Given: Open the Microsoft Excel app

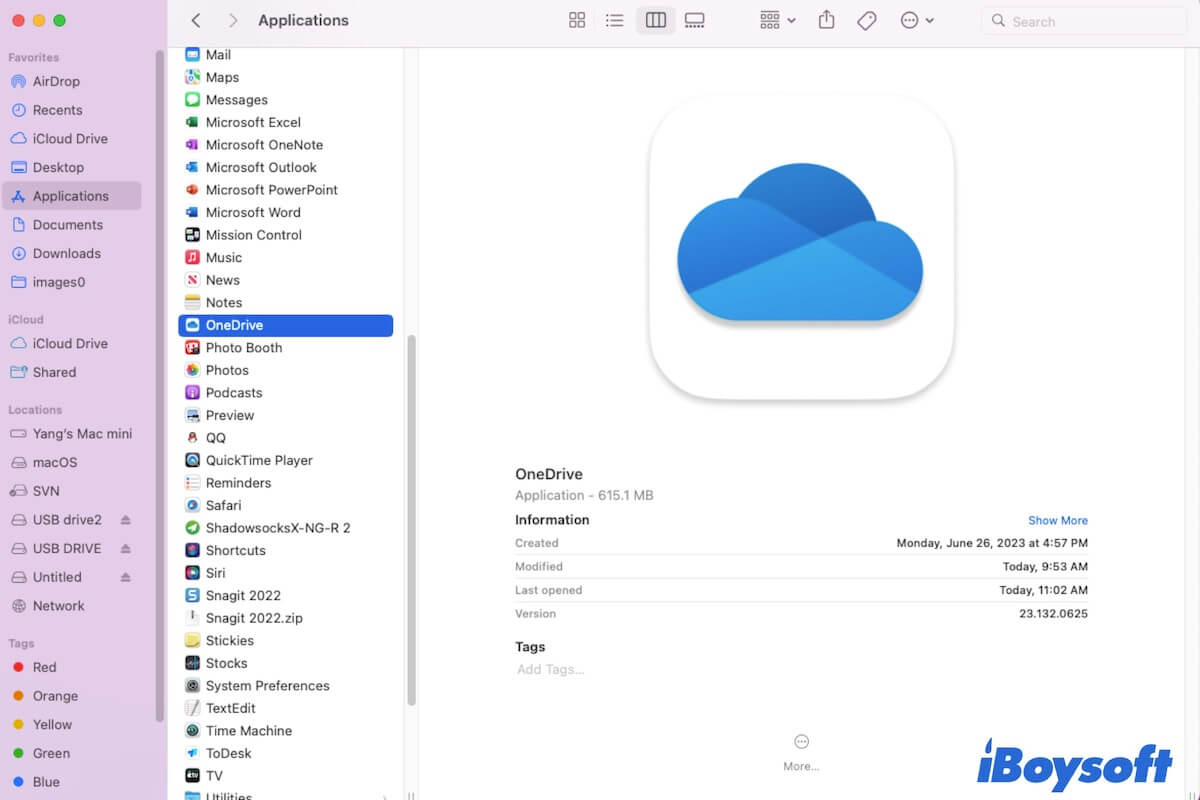Looking at the screenshot, I should coord(252,122).
